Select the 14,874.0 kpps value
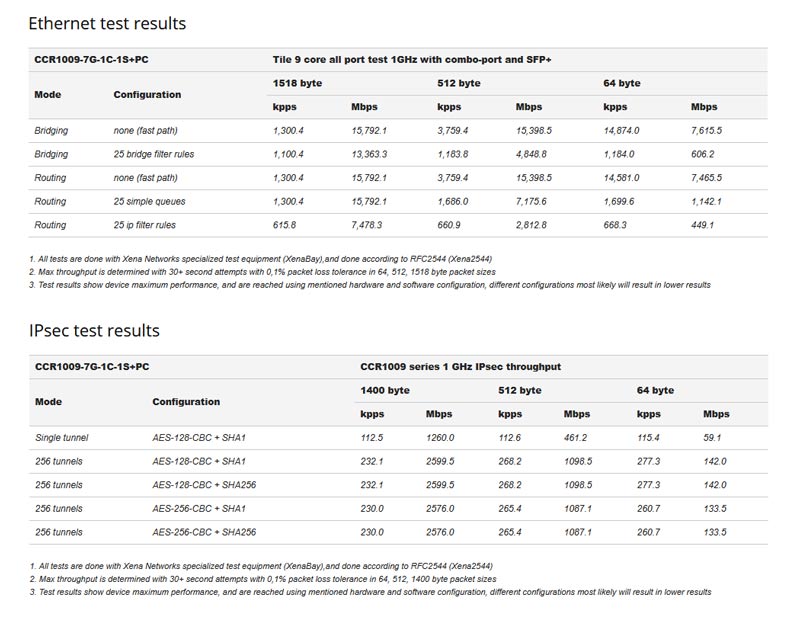The height and width of the screenshot is (625, 800). pos(621,131)
